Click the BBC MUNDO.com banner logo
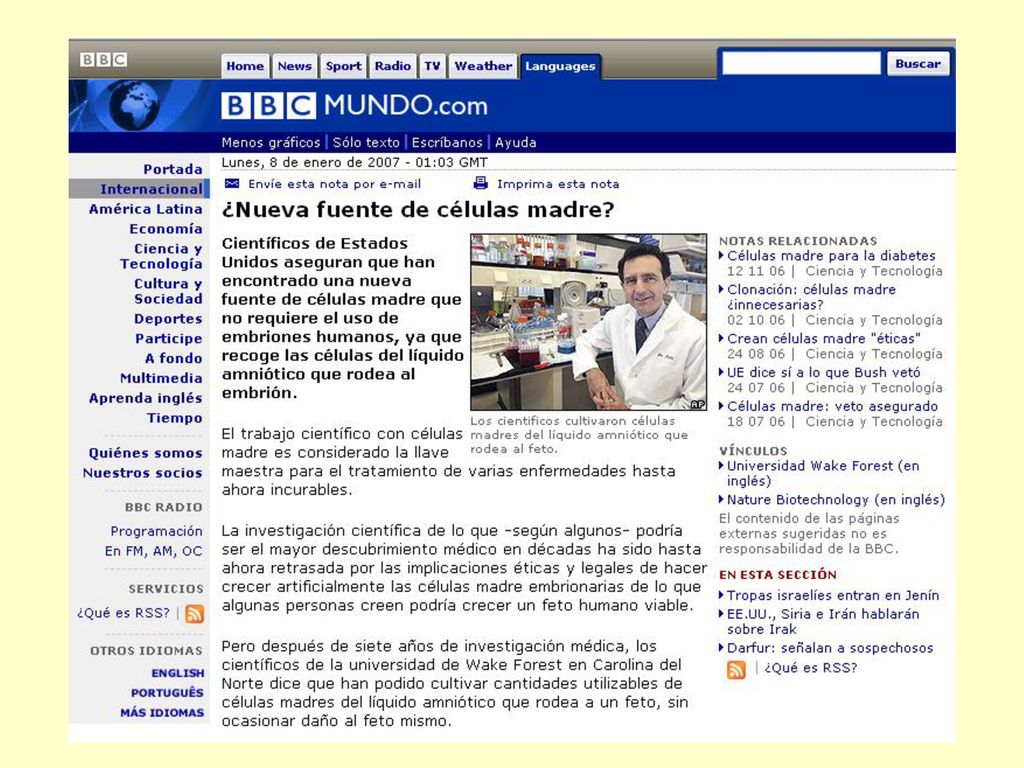Screen dimensions: 1024x768 [x=355, y=105]
